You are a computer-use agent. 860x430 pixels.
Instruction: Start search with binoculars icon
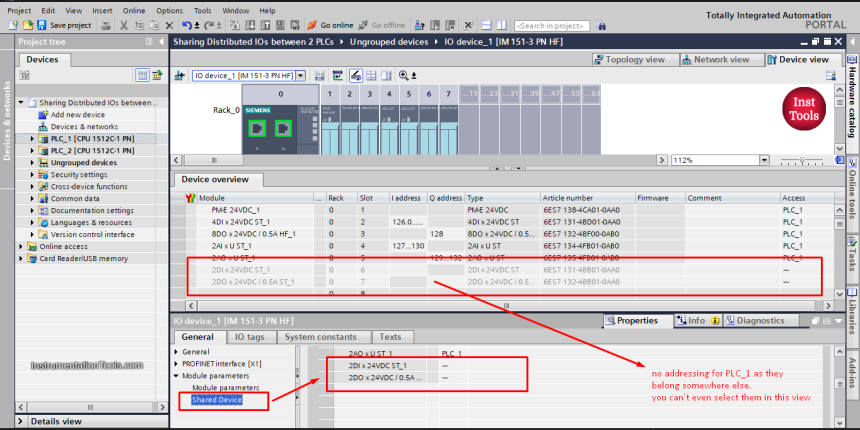[x=601, y=26]
